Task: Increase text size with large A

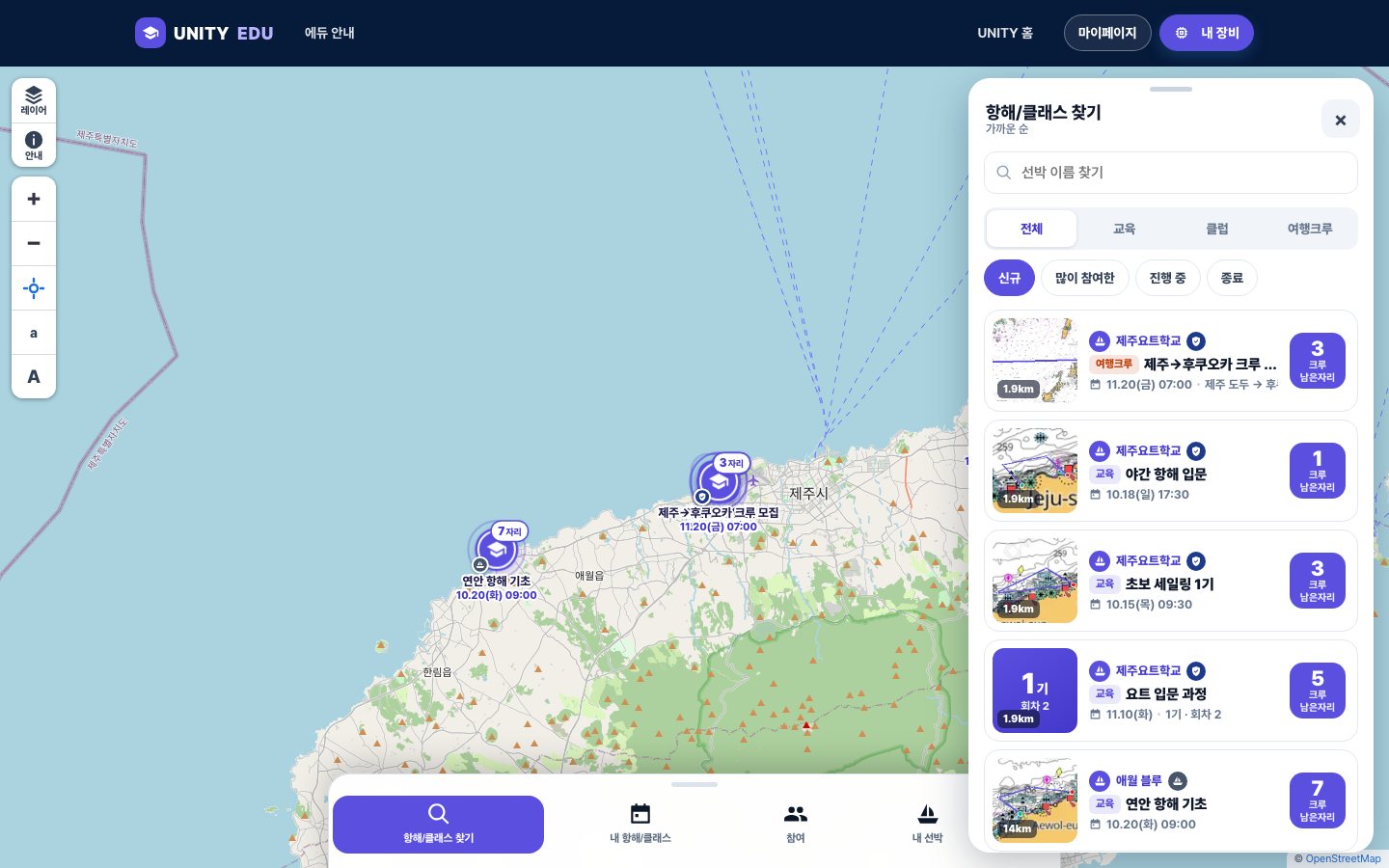Action: click(x=34, y=377)
